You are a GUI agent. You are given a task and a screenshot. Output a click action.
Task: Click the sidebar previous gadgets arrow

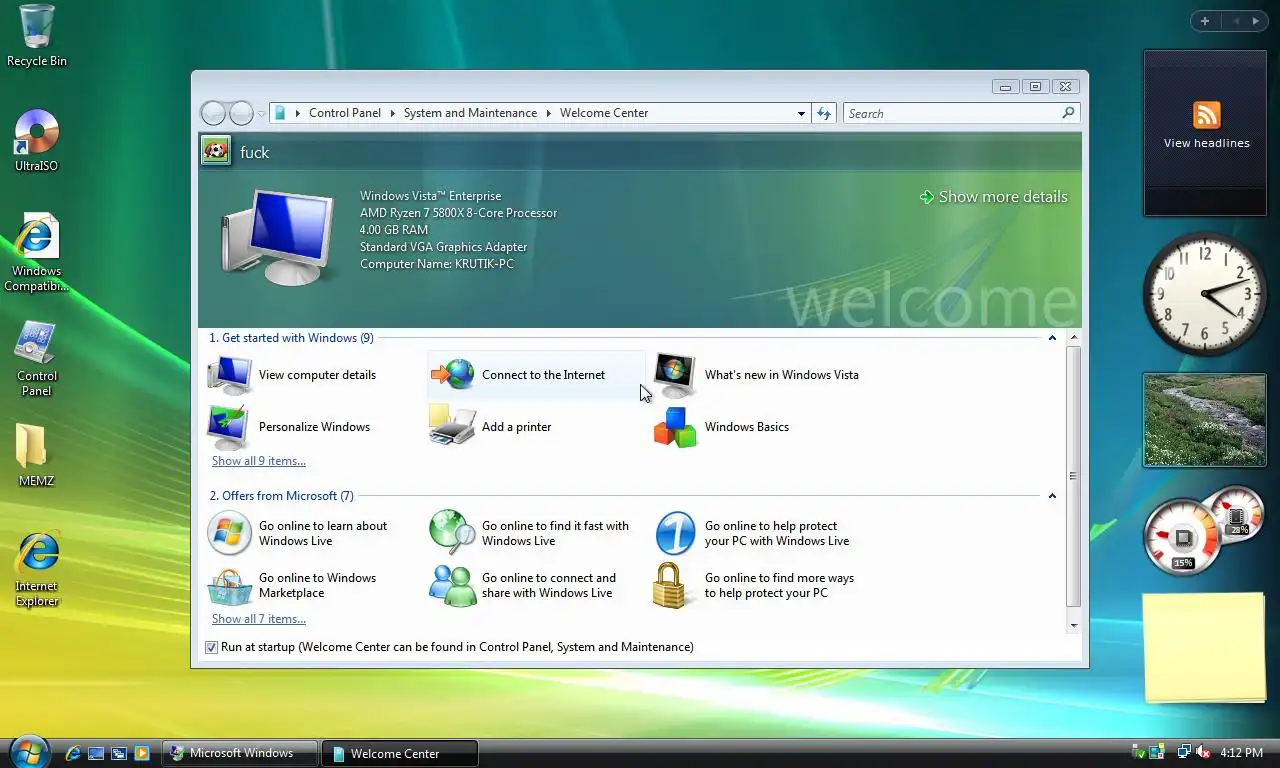pos(1235,21)
